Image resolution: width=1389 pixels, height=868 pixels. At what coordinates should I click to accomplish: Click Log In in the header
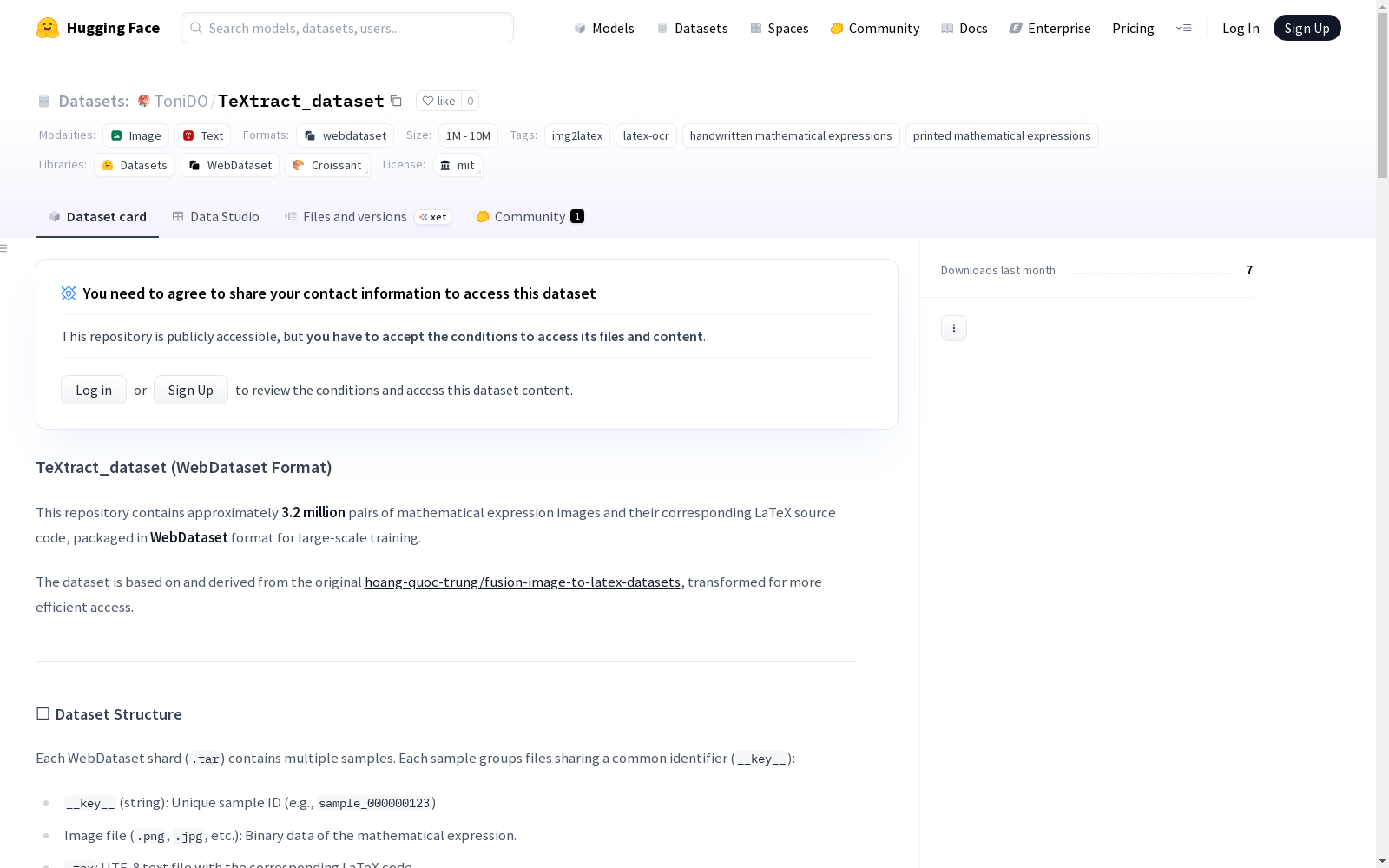coord(1241,28)
